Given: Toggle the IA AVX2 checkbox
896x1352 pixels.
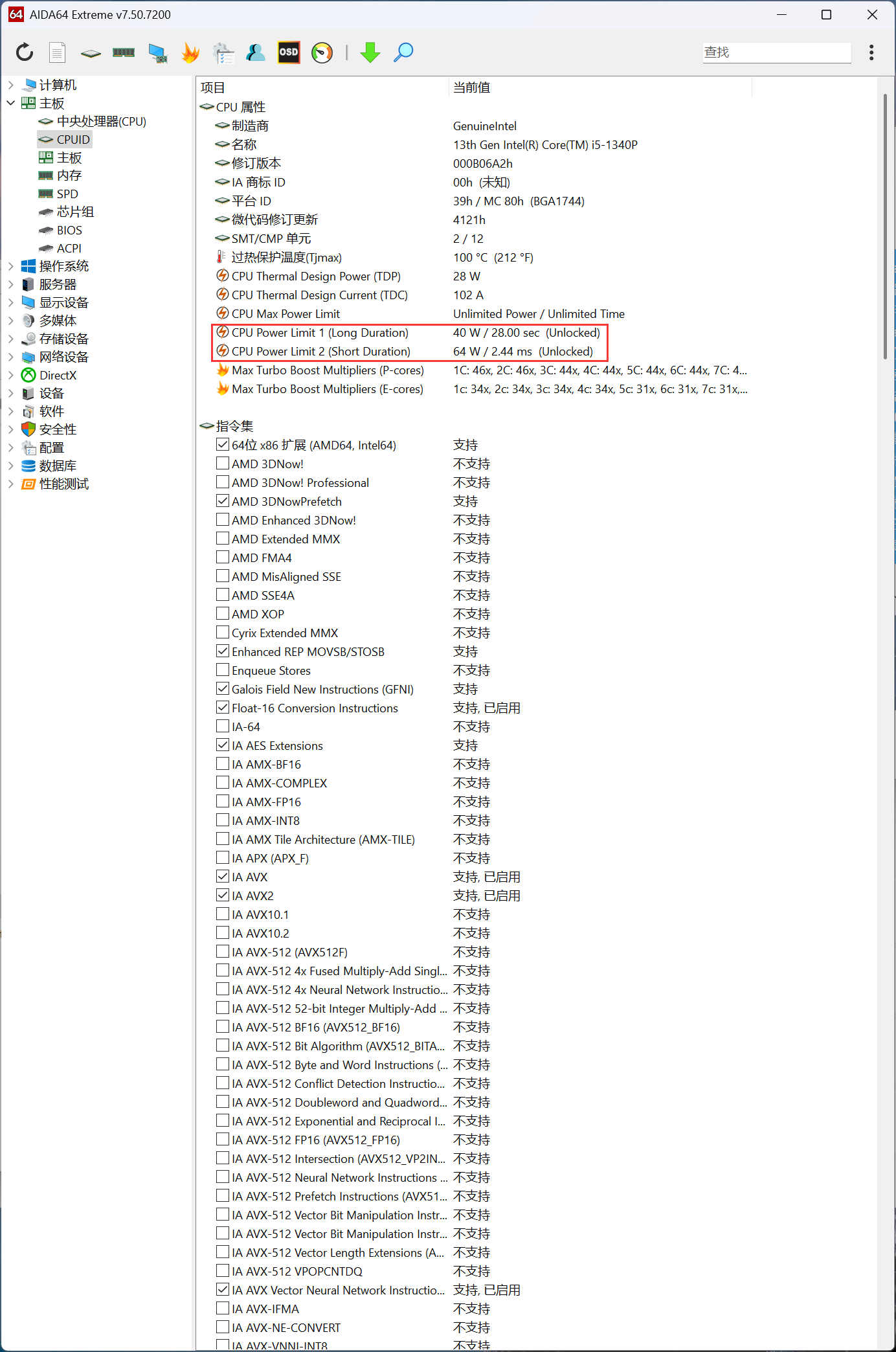Looking at the screenshot, I should click(x=223, y=896).
